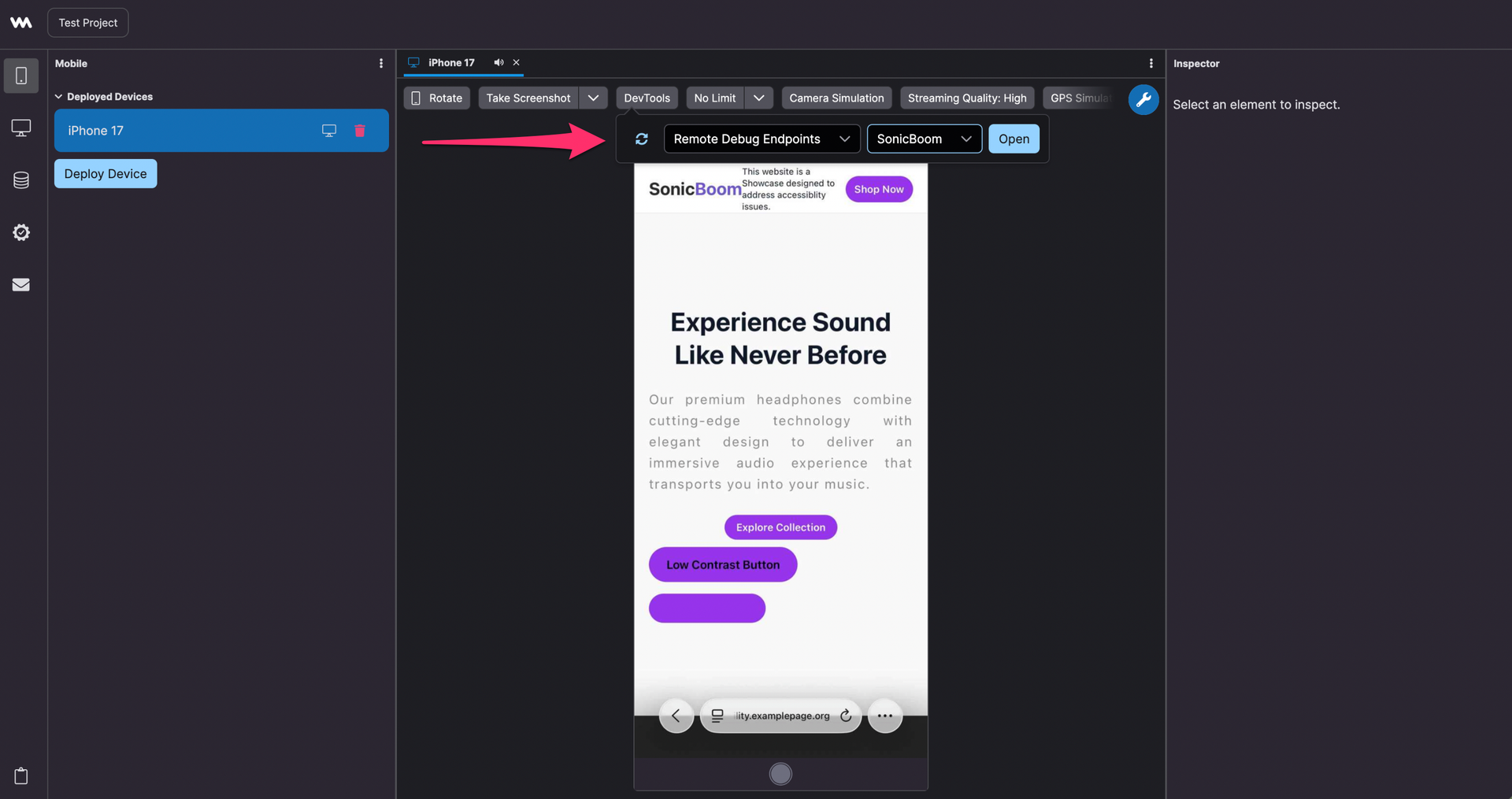Open Mobile panel three-dot menu
This screenshot has height=799, width=1512.
coord(381,64)
